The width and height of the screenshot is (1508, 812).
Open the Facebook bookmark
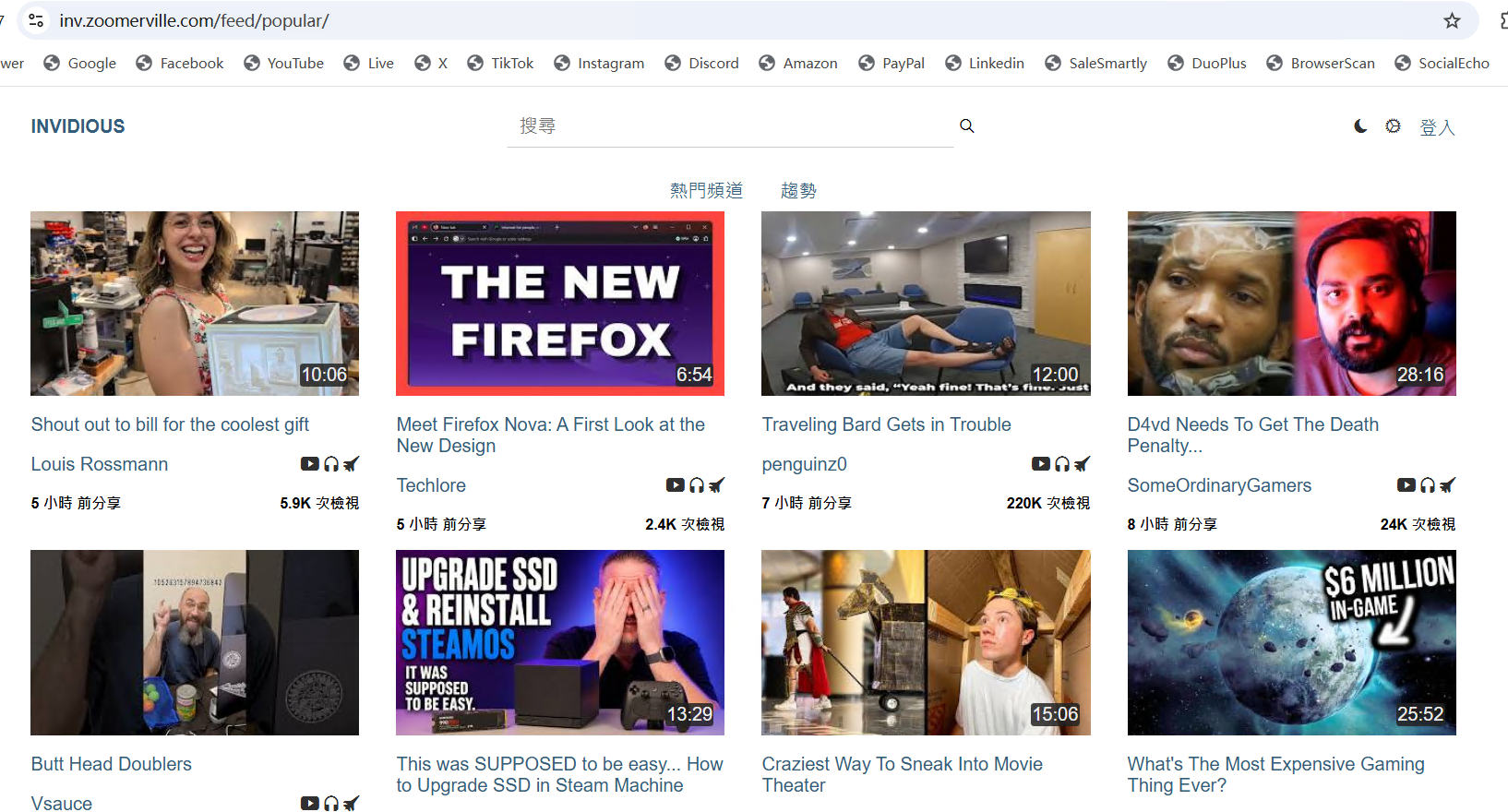180,63
